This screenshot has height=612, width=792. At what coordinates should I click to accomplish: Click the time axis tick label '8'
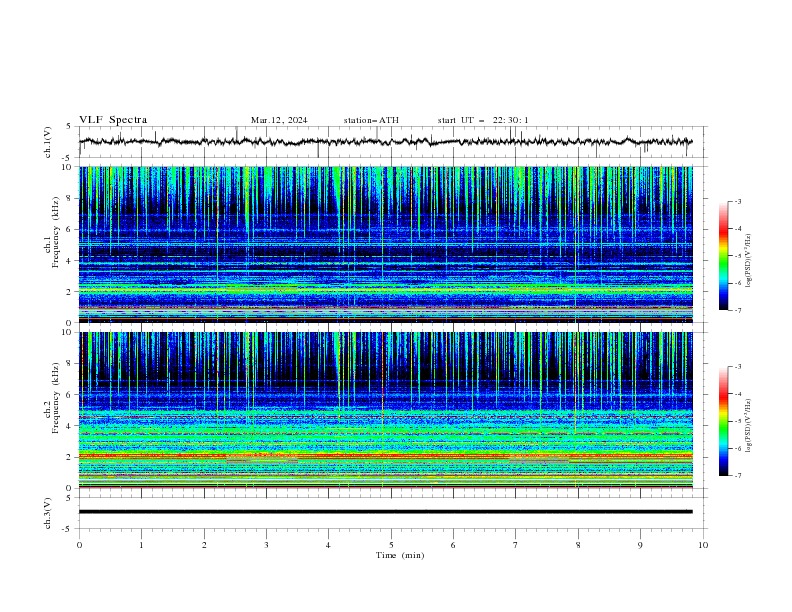pyautogui.click(x=578, y=545)
